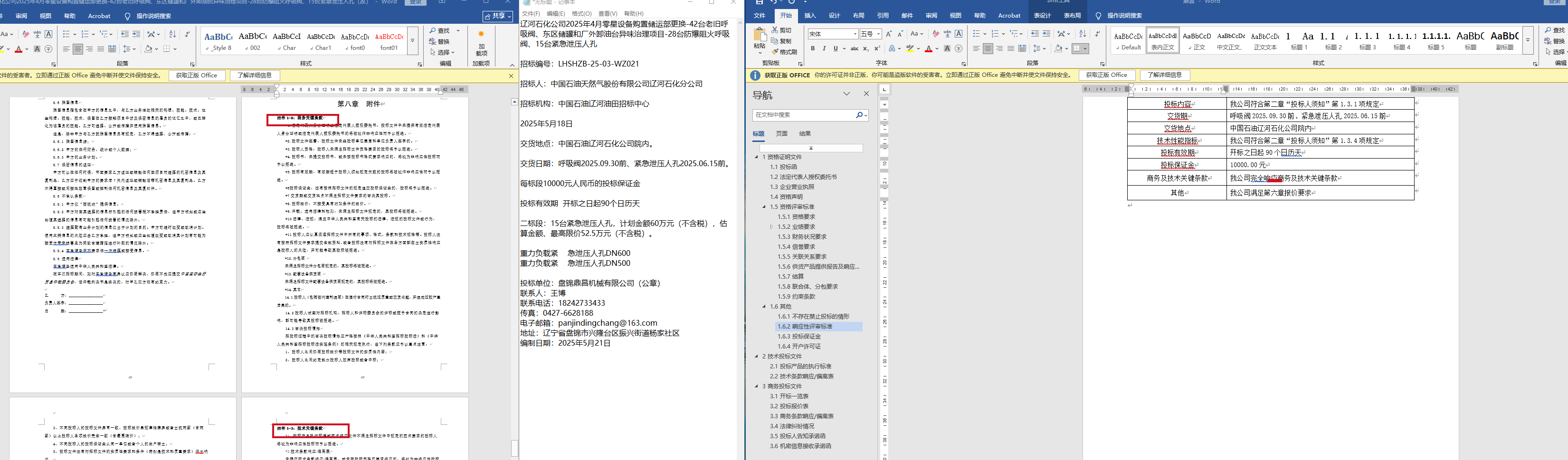
Task: Apply bullet list in left Word window
Action: pyautogui.click(x=67, y=34)
